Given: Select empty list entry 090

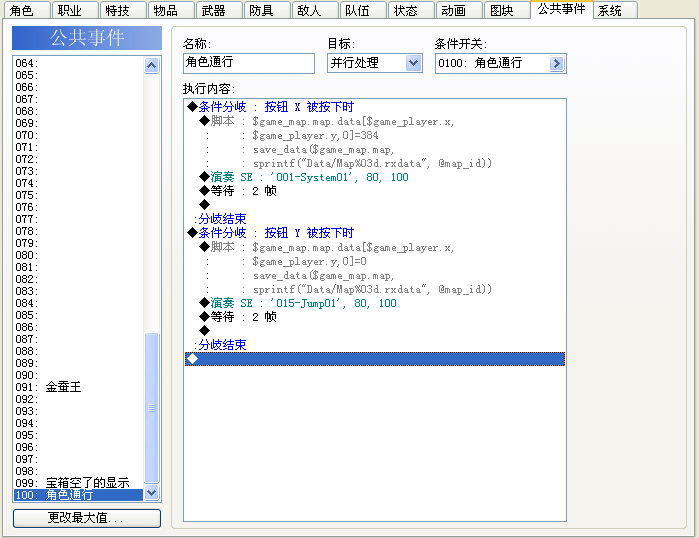Looking at the screenshot, I should coord(78,375).
